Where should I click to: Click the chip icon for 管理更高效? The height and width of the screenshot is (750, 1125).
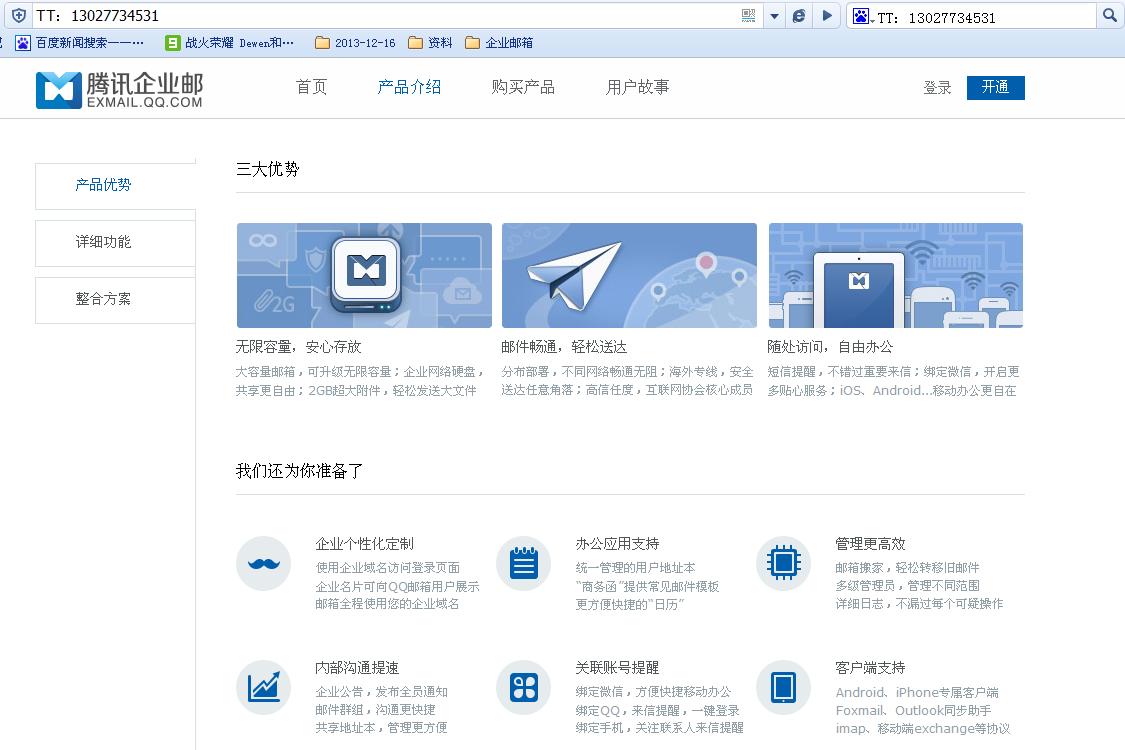click(783, 563)
